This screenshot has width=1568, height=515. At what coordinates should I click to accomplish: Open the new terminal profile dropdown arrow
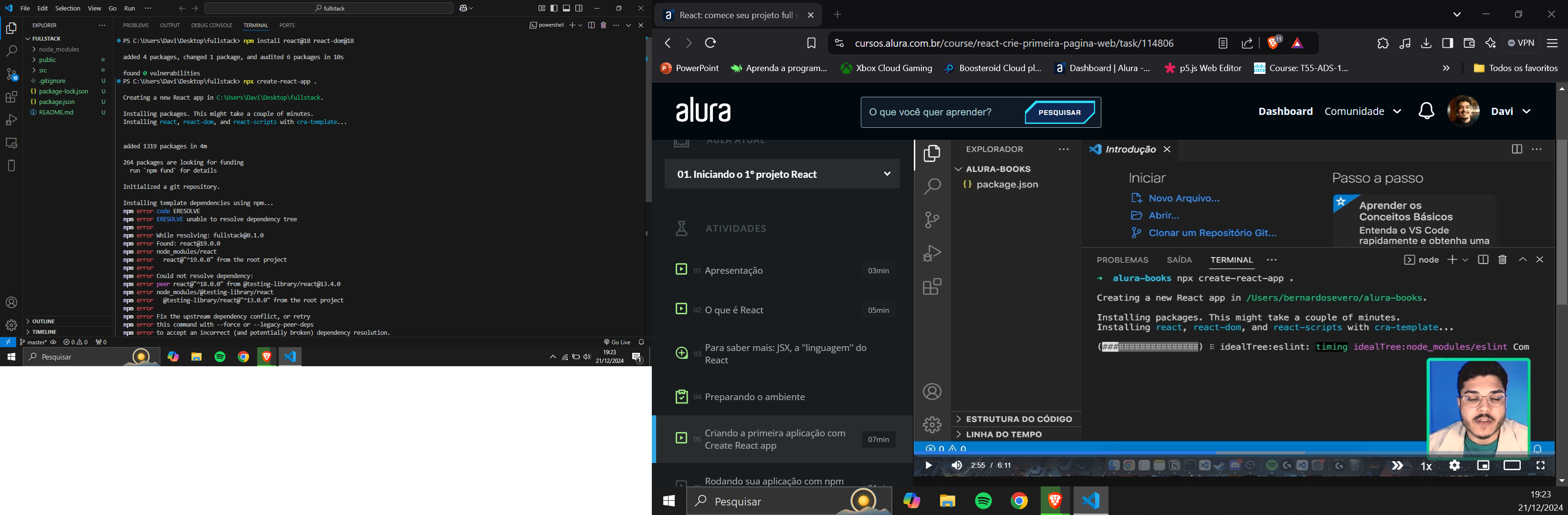(581, 26)
